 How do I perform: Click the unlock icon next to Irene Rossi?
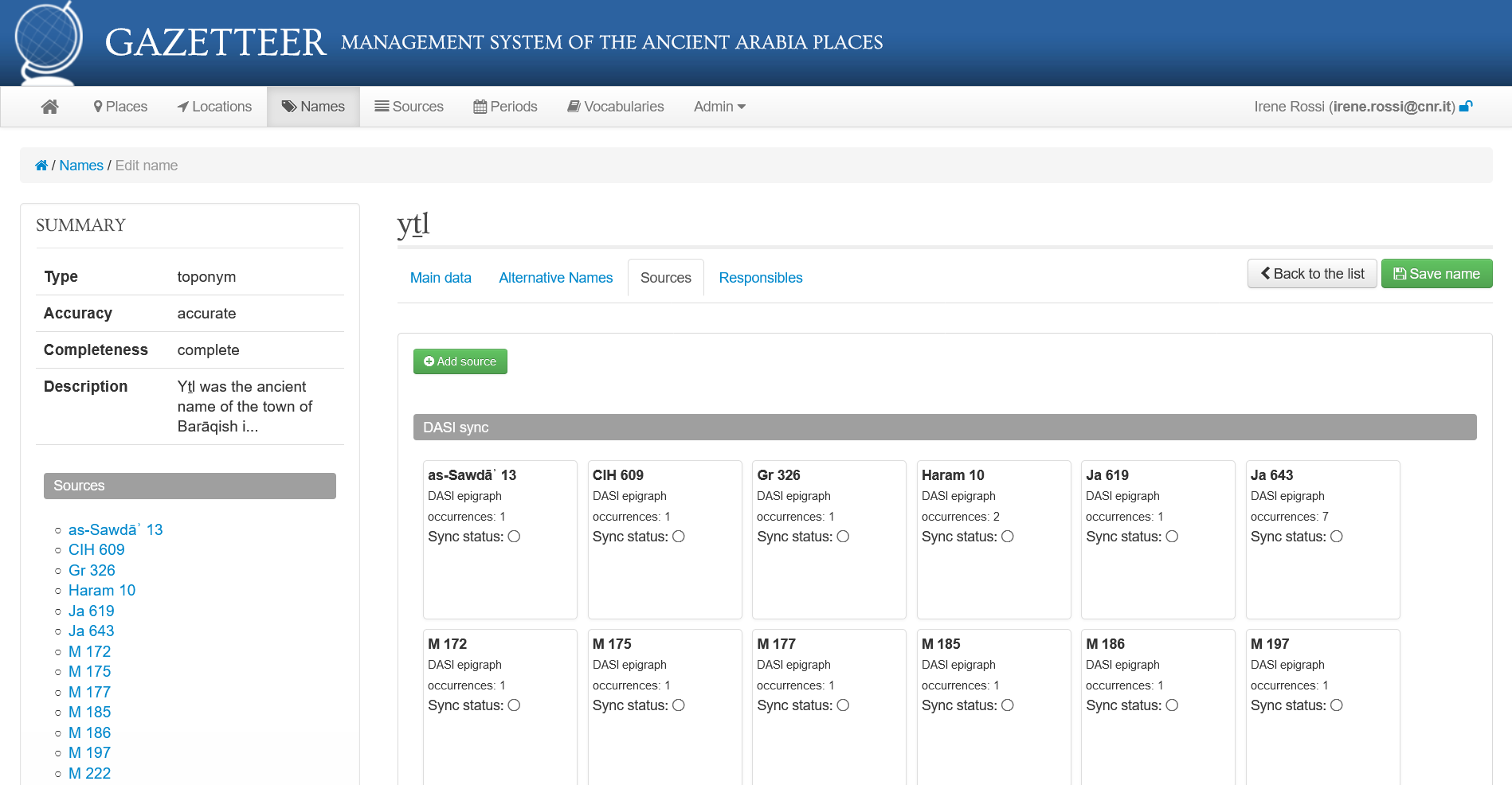click(x=1467, y=106)
